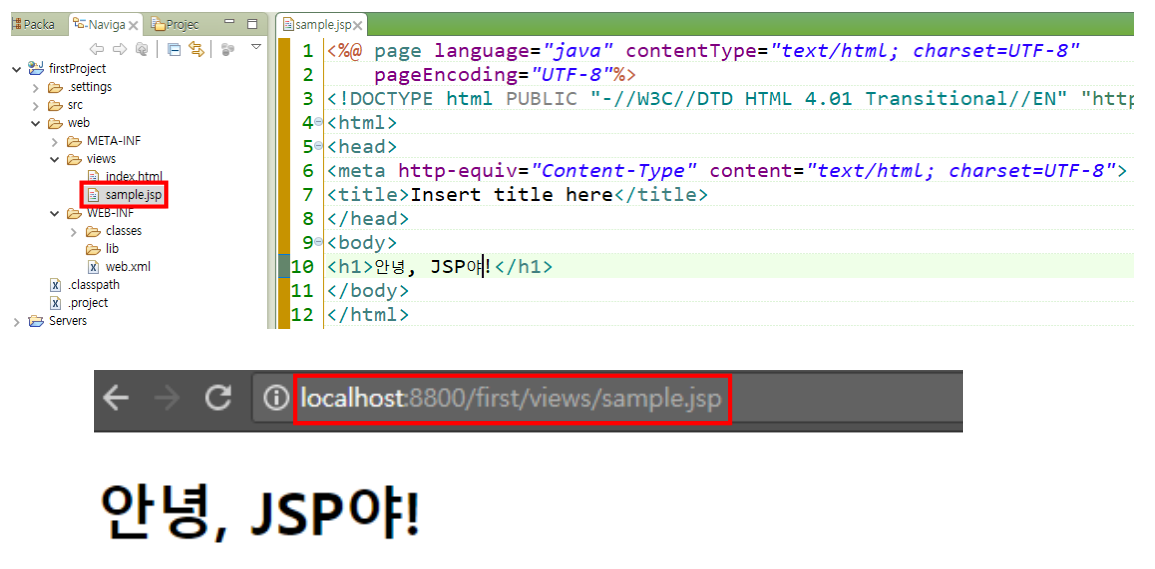Close the sample.jsp editor tab
Viewport: 1155px width, 569px height.
[357, 26]
